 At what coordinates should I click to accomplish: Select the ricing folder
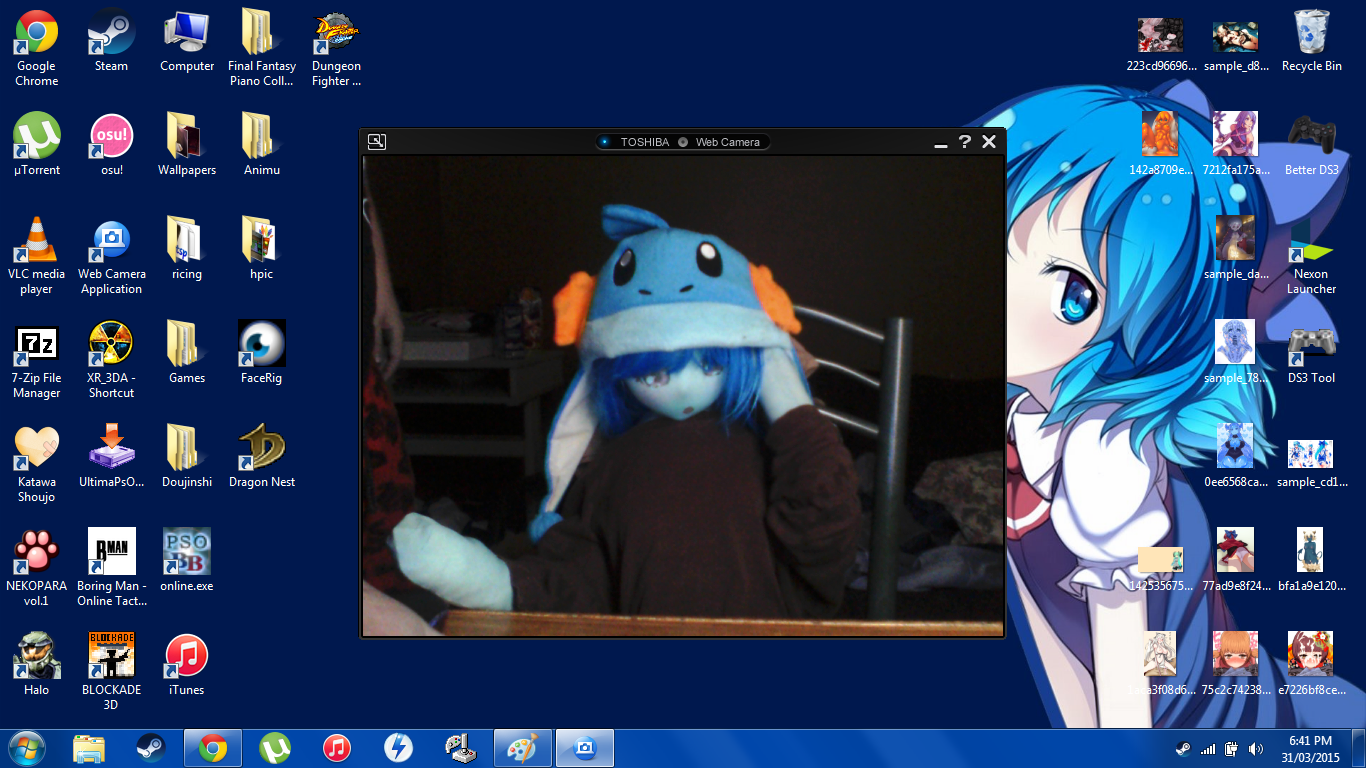[187, 249]
